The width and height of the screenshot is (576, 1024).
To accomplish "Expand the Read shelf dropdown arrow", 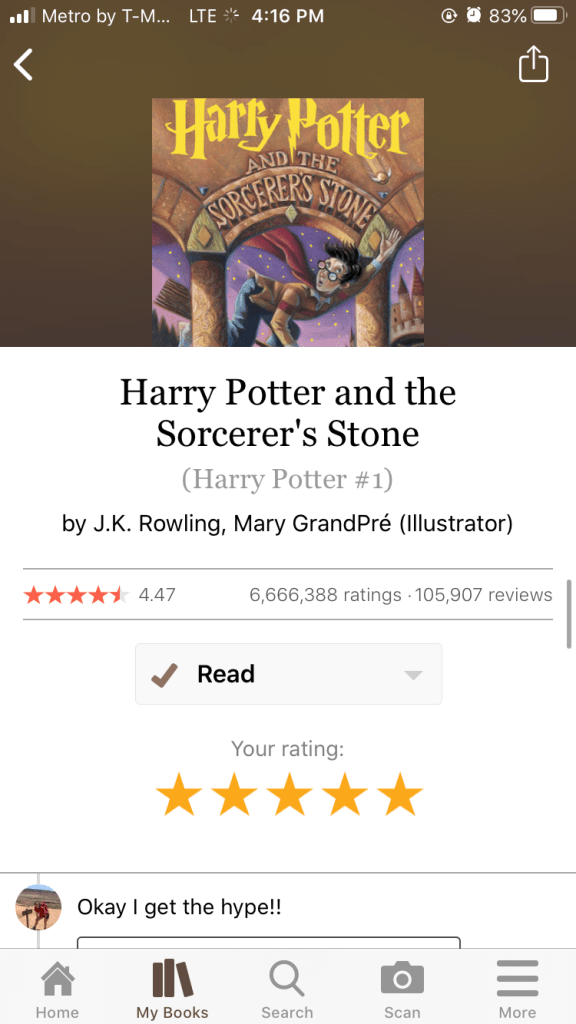I will (413, 675).
